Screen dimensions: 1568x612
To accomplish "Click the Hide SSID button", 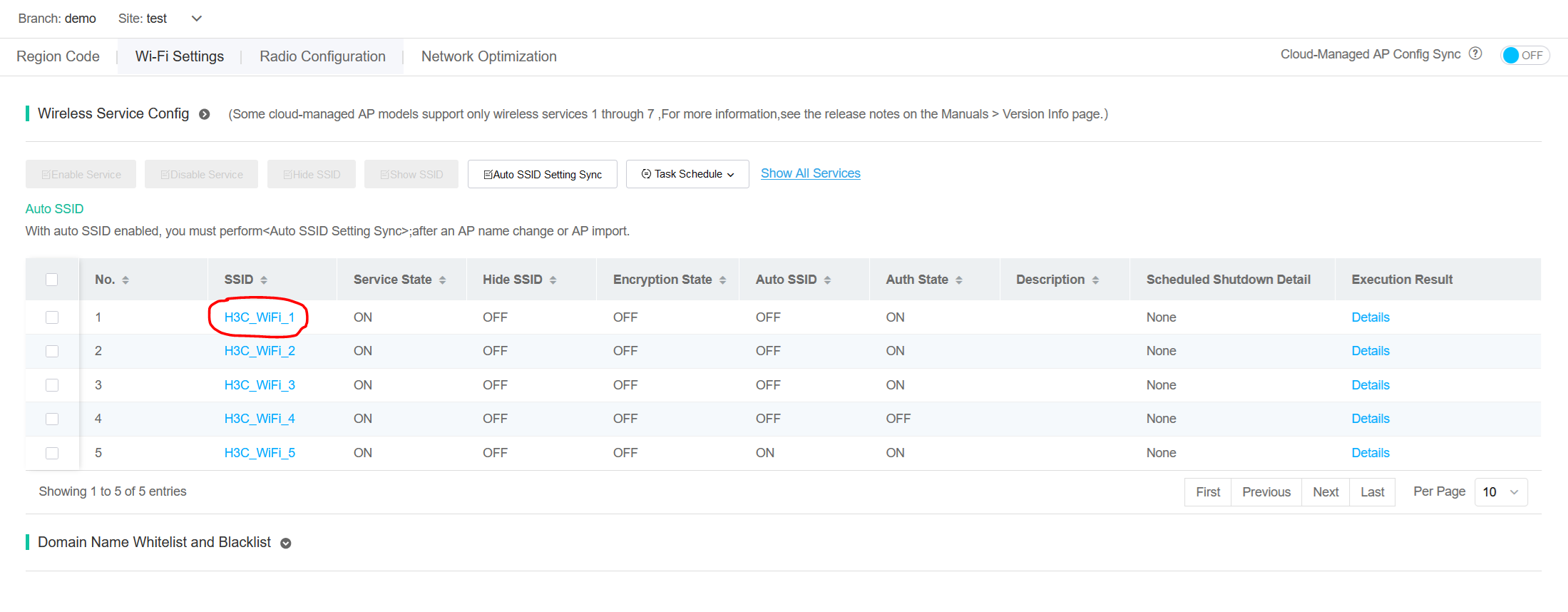I will click(312, 174).
